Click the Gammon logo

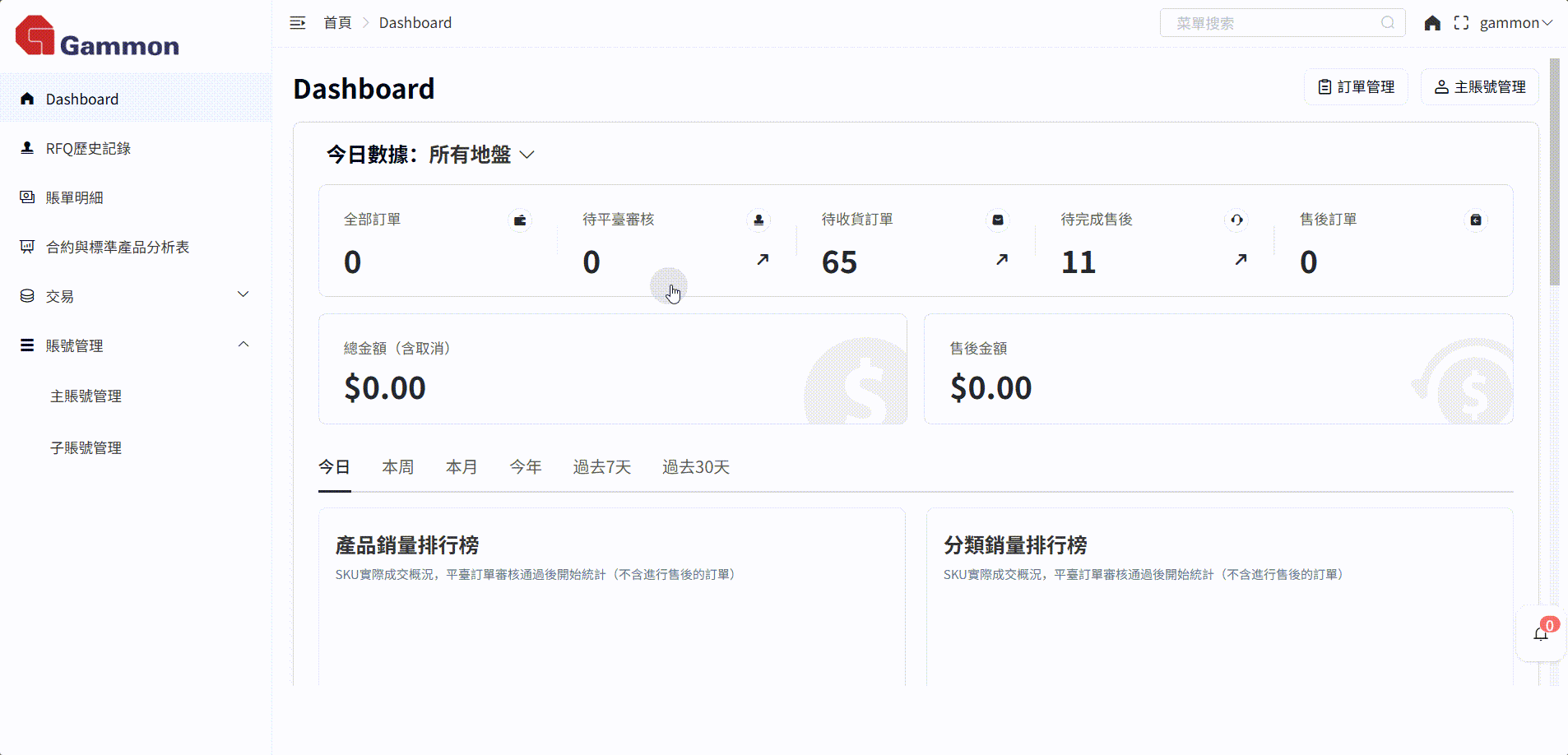[x=98, y=37]
